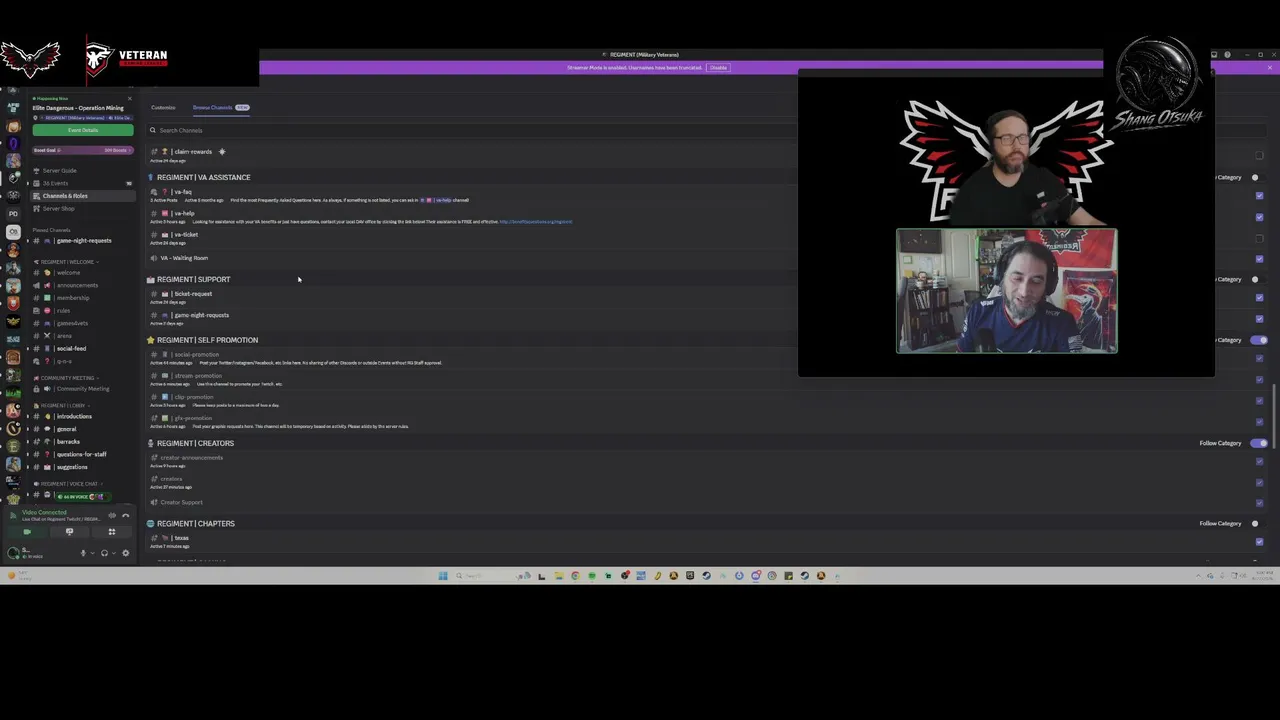
Task: Start screen share from voice panel
Action: point(69,532)
